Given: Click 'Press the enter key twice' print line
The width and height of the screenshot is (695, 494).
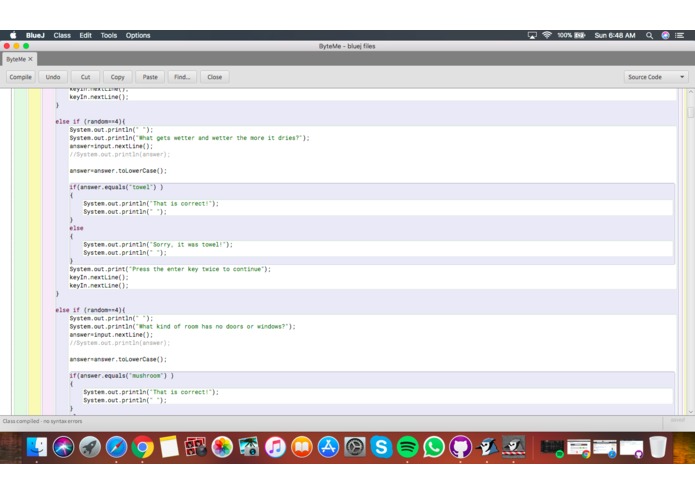Looking at the screenshot, I should [170, 269].
